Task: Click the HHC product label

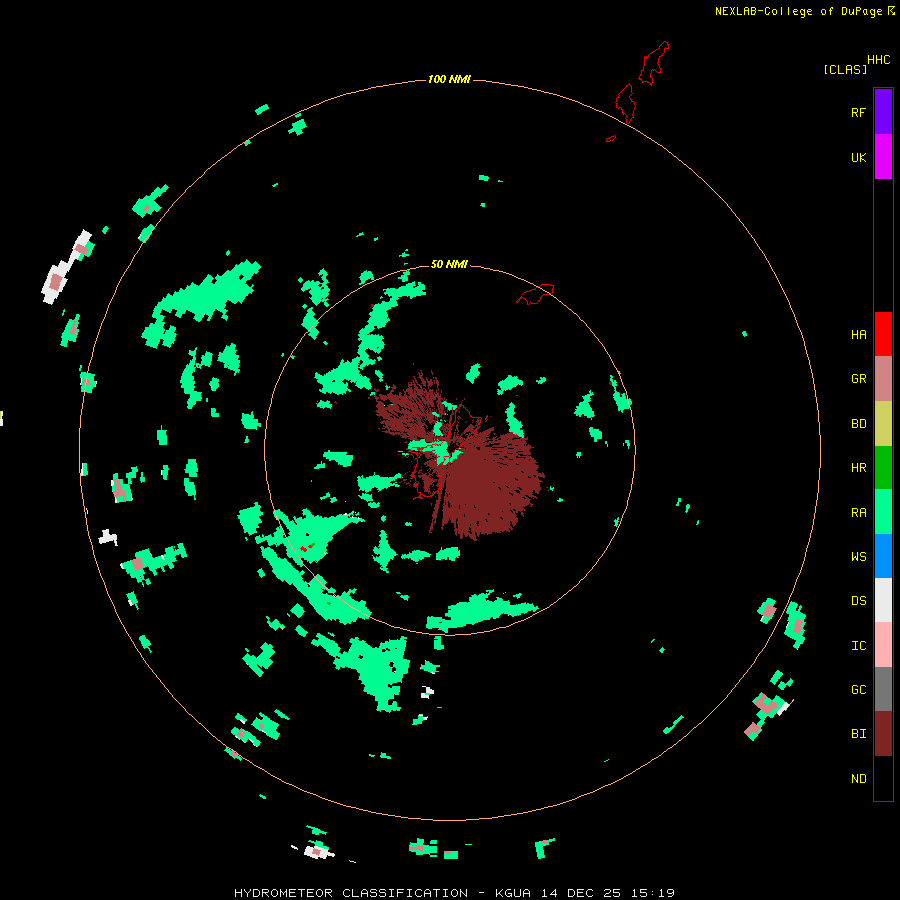Action: click(878, 60)
